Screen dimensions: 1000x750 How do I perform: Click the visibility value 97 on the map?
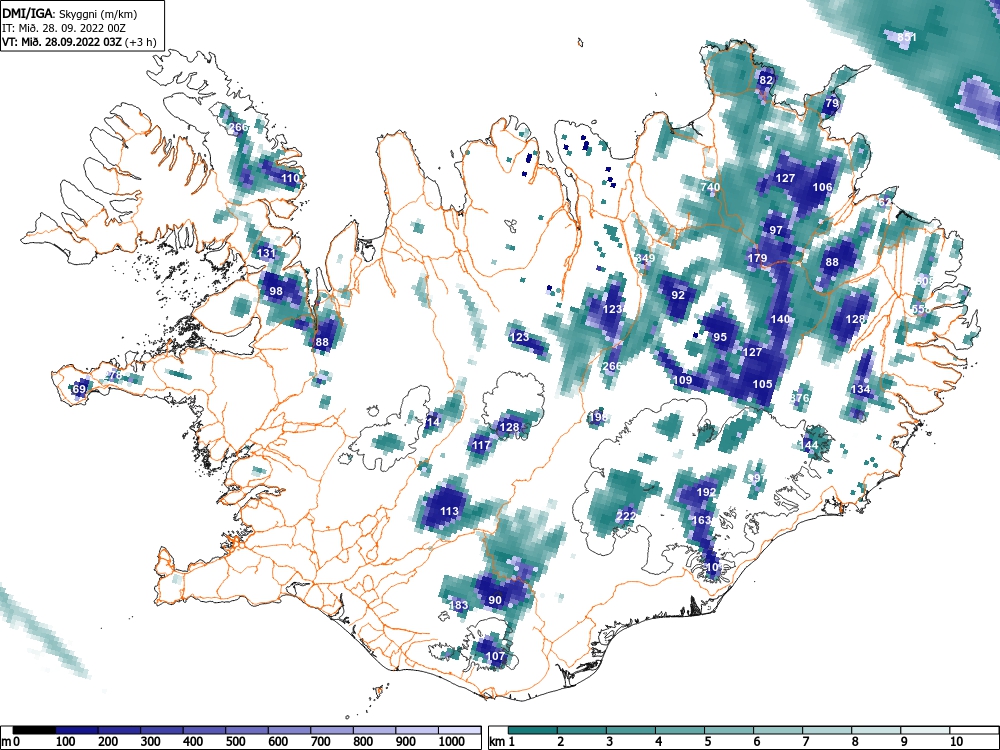pos(776,230)
